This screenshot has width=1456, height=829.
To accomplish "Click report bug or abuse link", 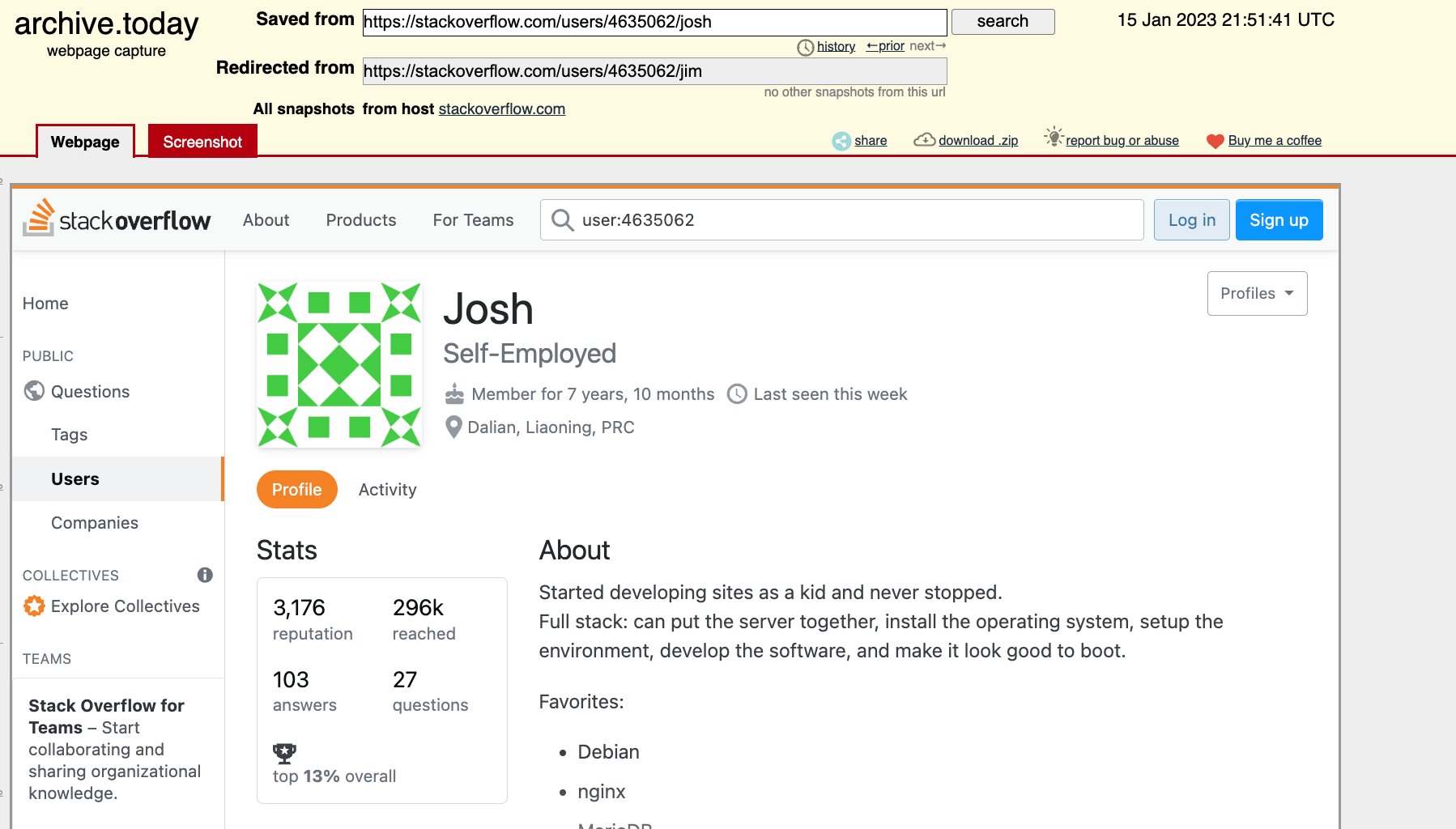I will [x=1122, y=141].
